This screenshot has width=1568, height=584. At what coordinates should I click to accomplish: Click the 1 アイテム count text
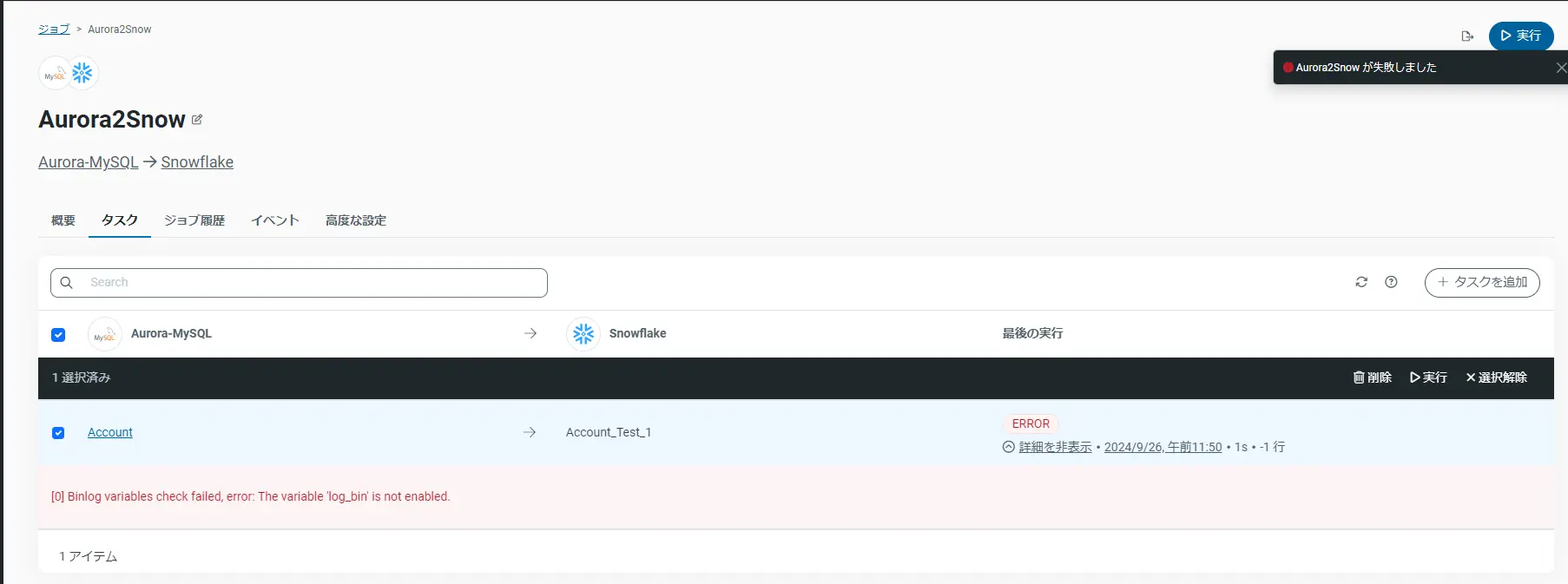point(89,556)
